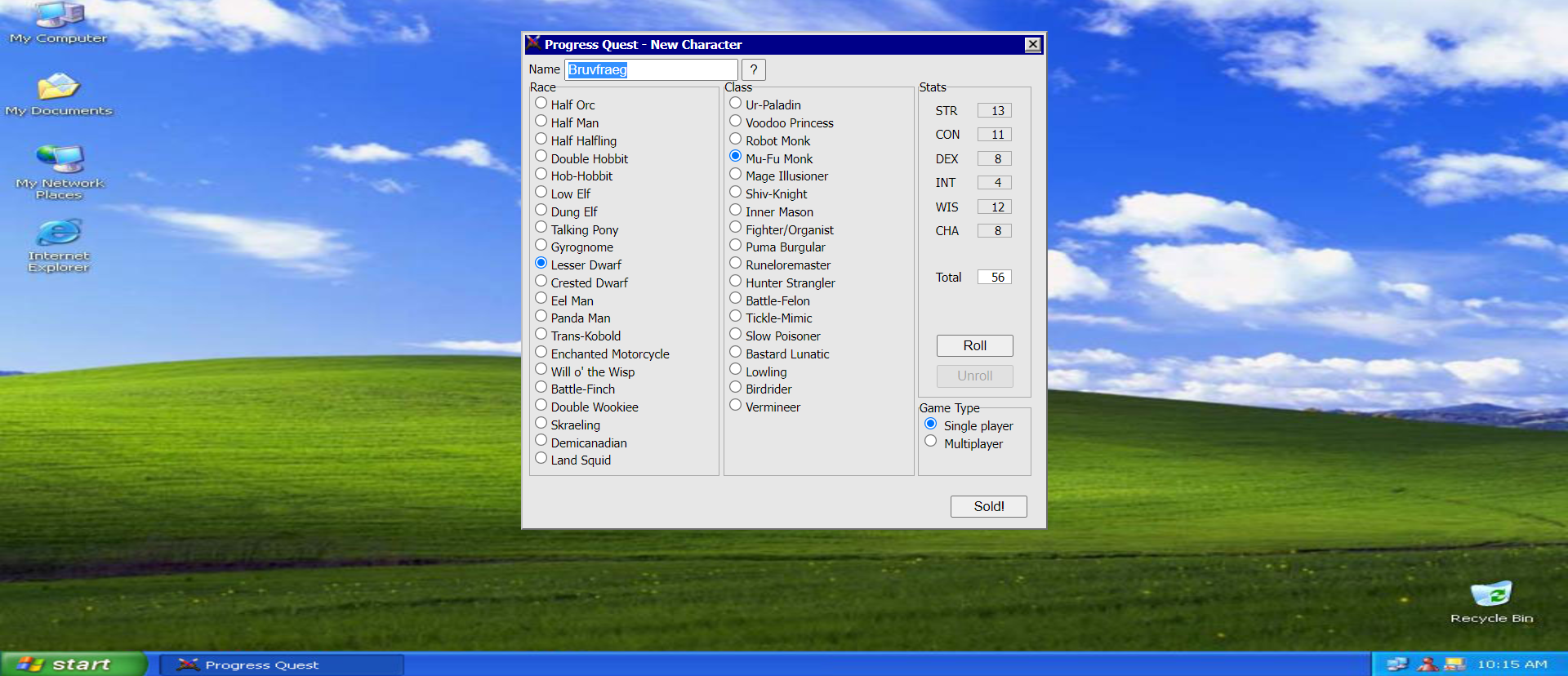Click the Roll stats button

coord(974,345)
